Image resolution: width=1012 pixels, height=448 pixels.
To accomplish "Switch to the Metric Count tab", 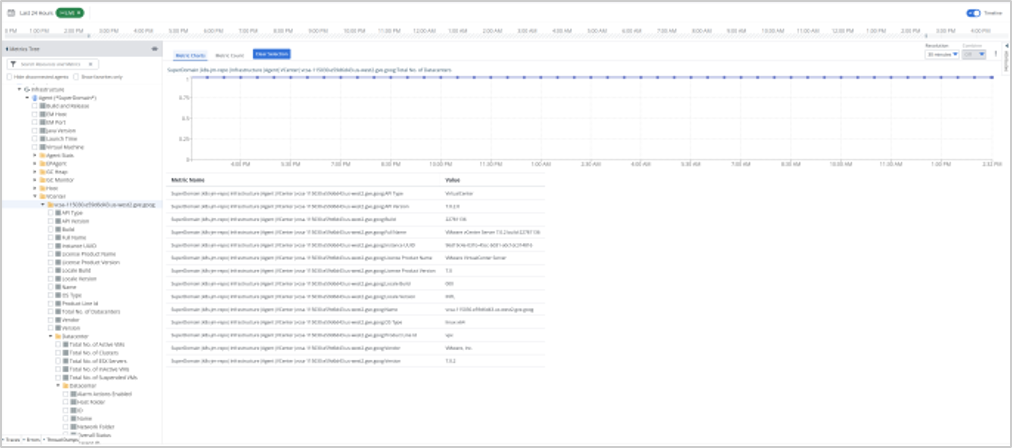I will 231,54.
